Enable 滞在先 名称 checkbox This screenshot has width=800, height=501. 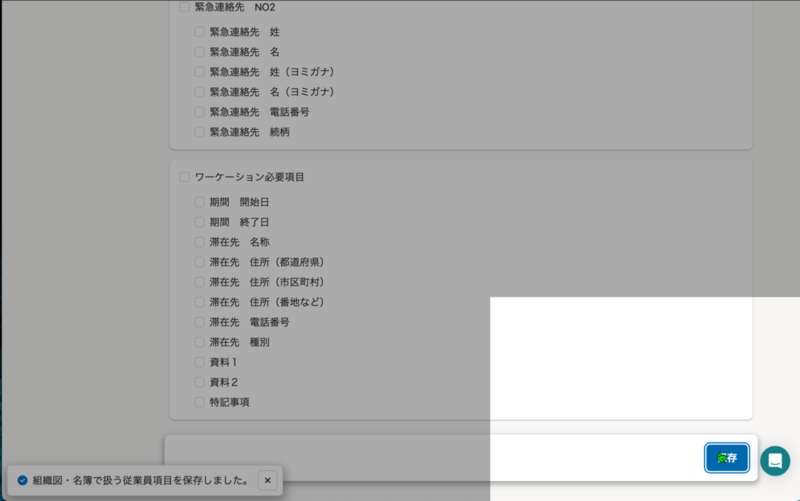click(x=199, y=242)
